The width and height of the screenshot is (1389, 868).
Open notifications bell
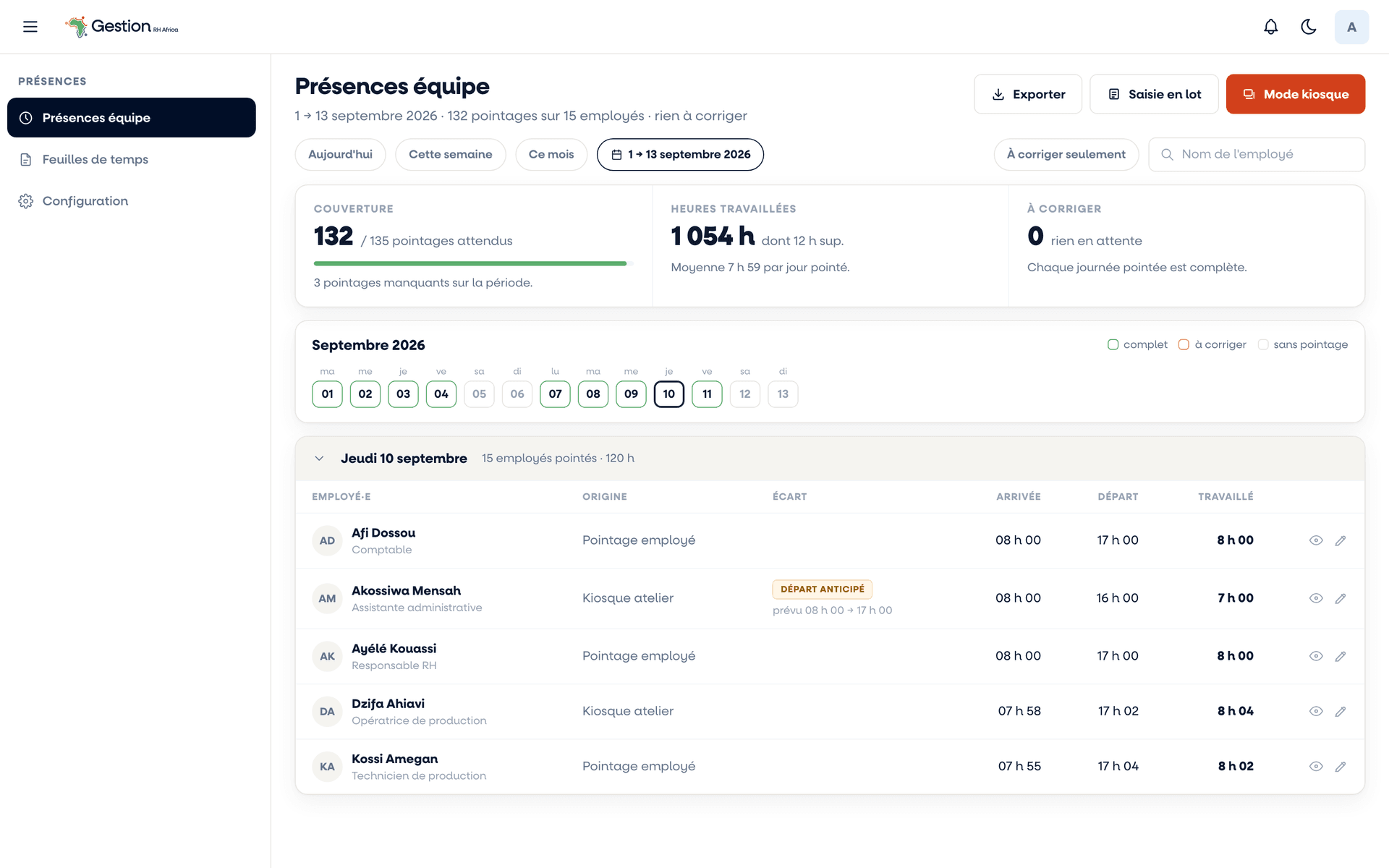1270,27
